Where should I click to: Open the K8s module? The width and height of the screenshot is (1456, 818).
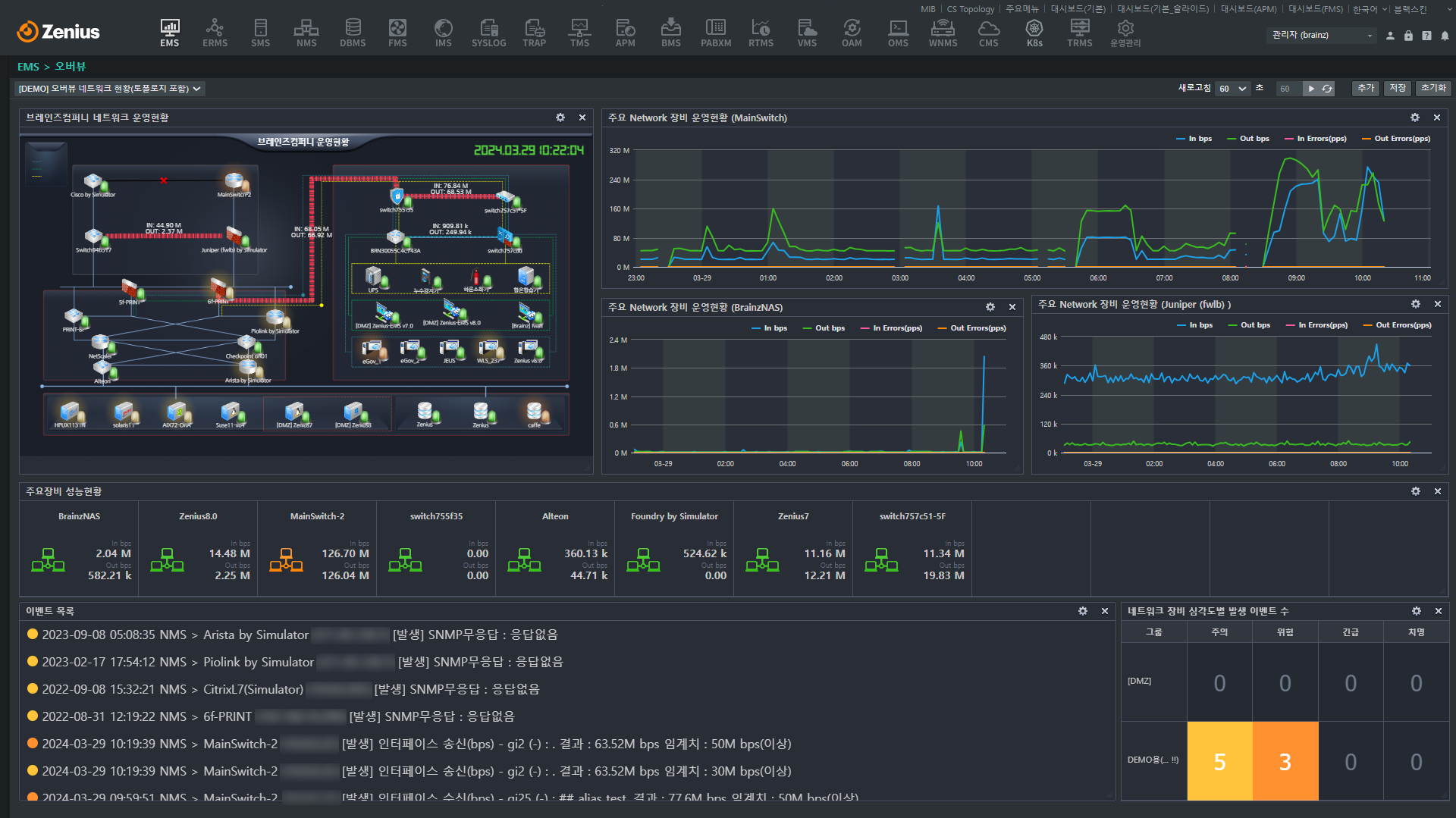click(1034, 33)
